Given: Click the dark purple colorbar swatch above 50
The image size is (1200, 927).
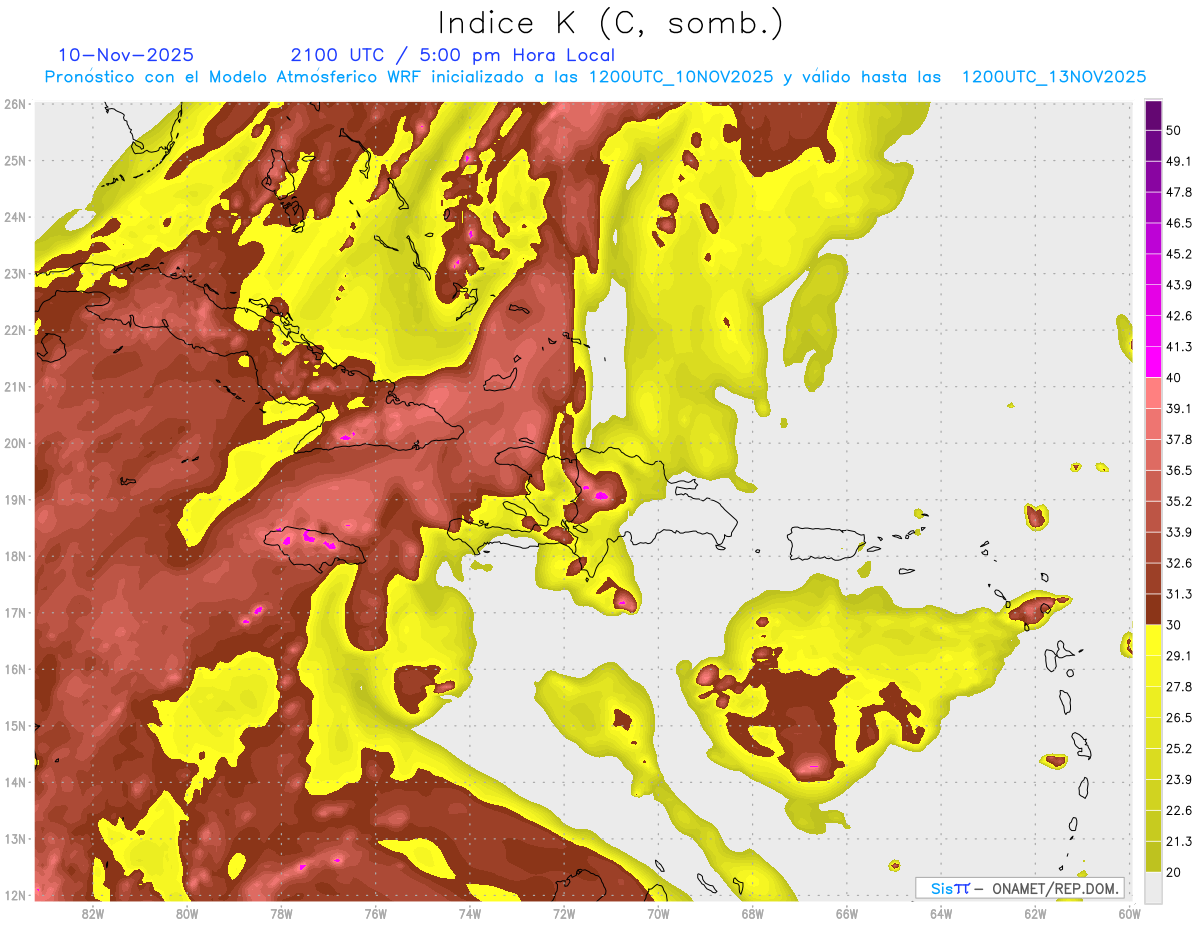Looking at the screenshot, I should tap(1153, 116).
